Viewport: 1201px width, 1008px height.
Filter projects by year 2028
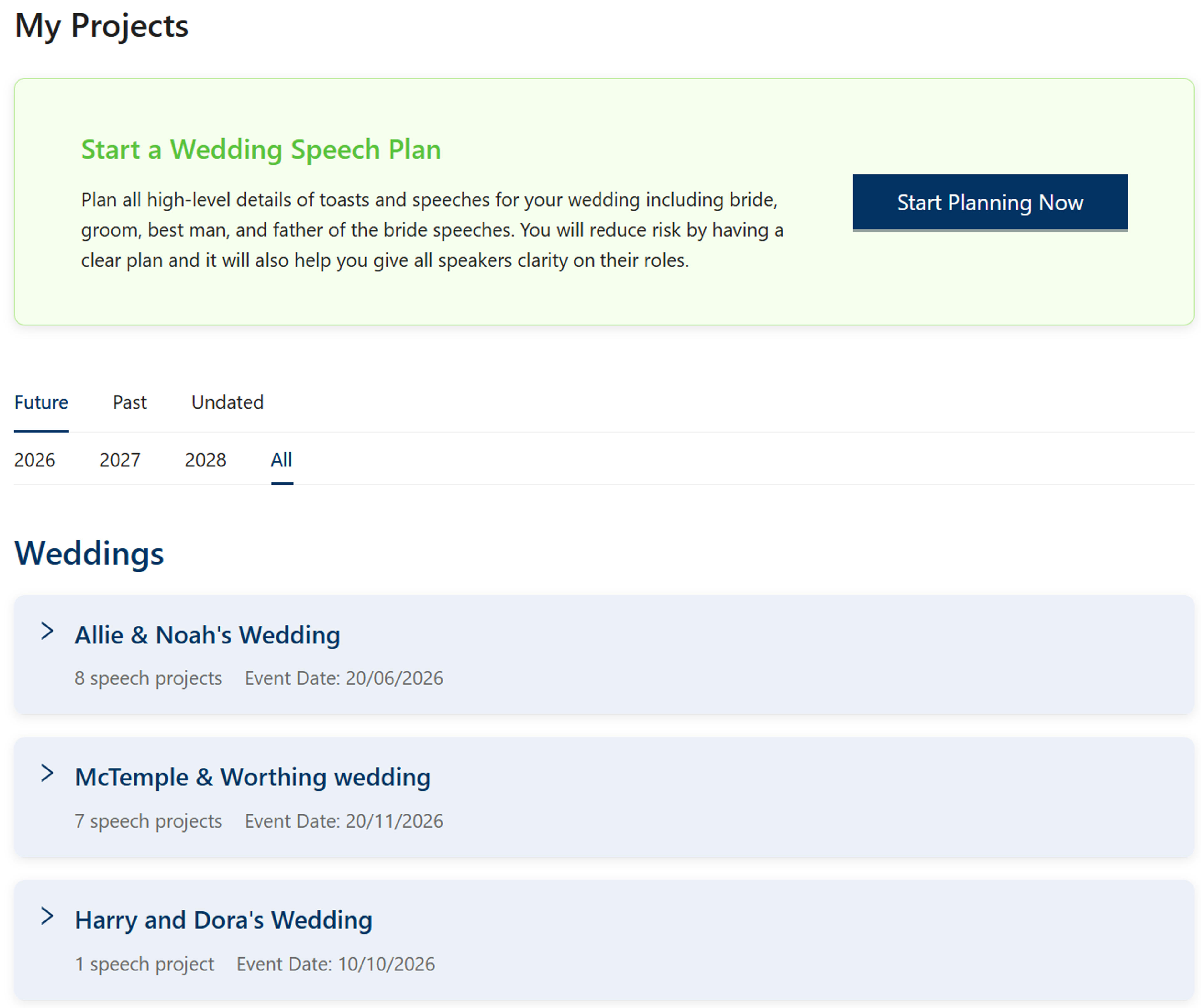click(205, 460)
